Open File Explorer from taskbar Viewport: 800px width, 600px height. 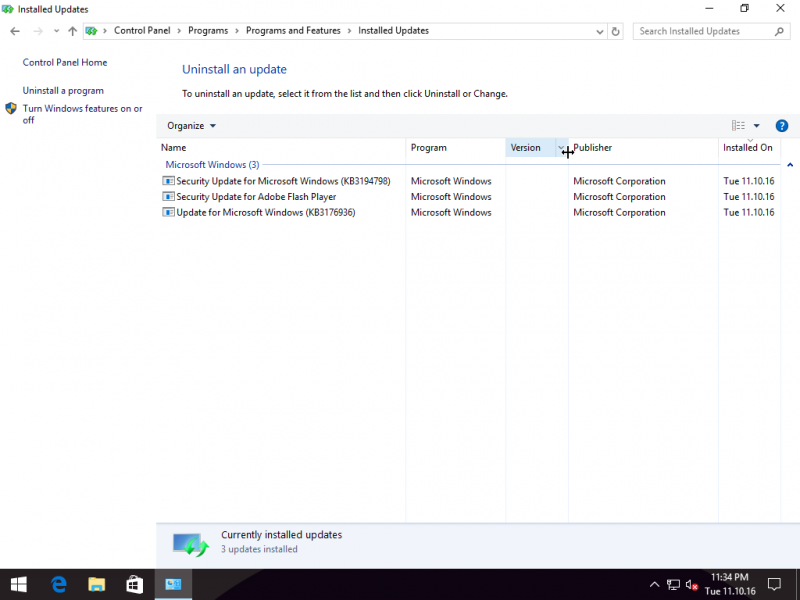(96, 585)
